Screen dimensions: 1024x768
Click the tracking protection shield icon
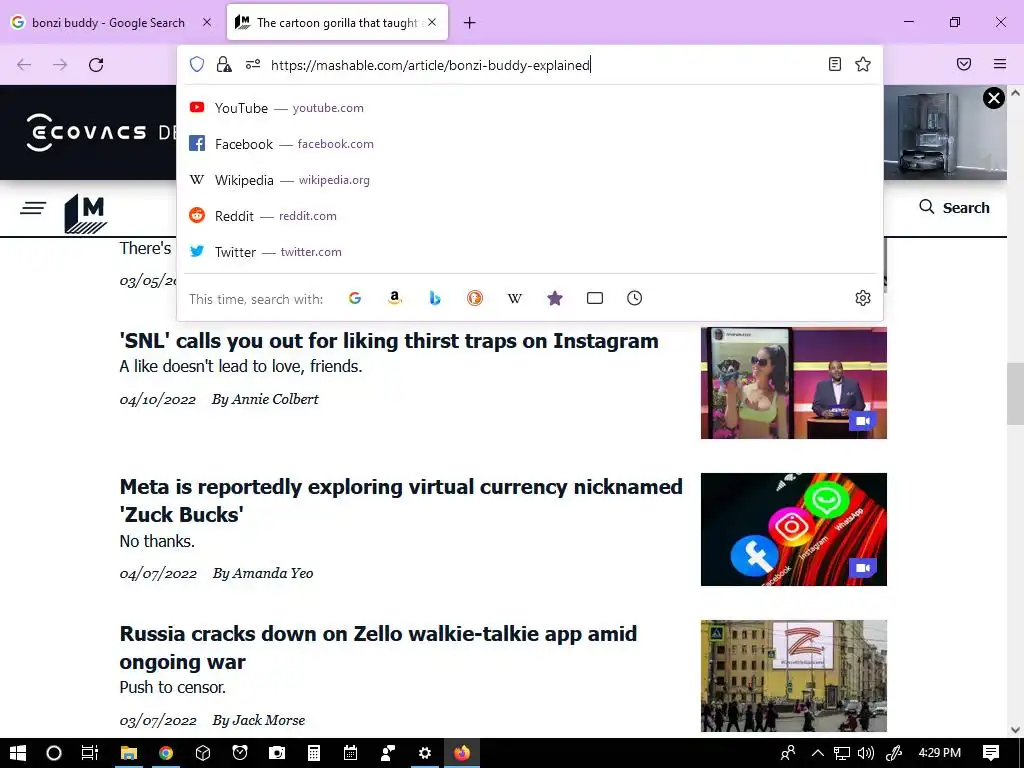(197, 64)
